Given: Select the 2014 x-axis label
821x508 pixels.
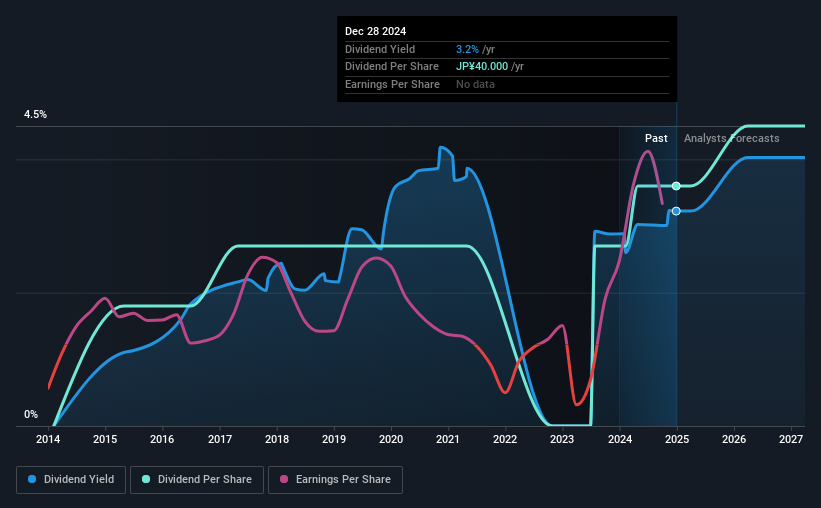Looking at the screenshot, I should [48, 439].
